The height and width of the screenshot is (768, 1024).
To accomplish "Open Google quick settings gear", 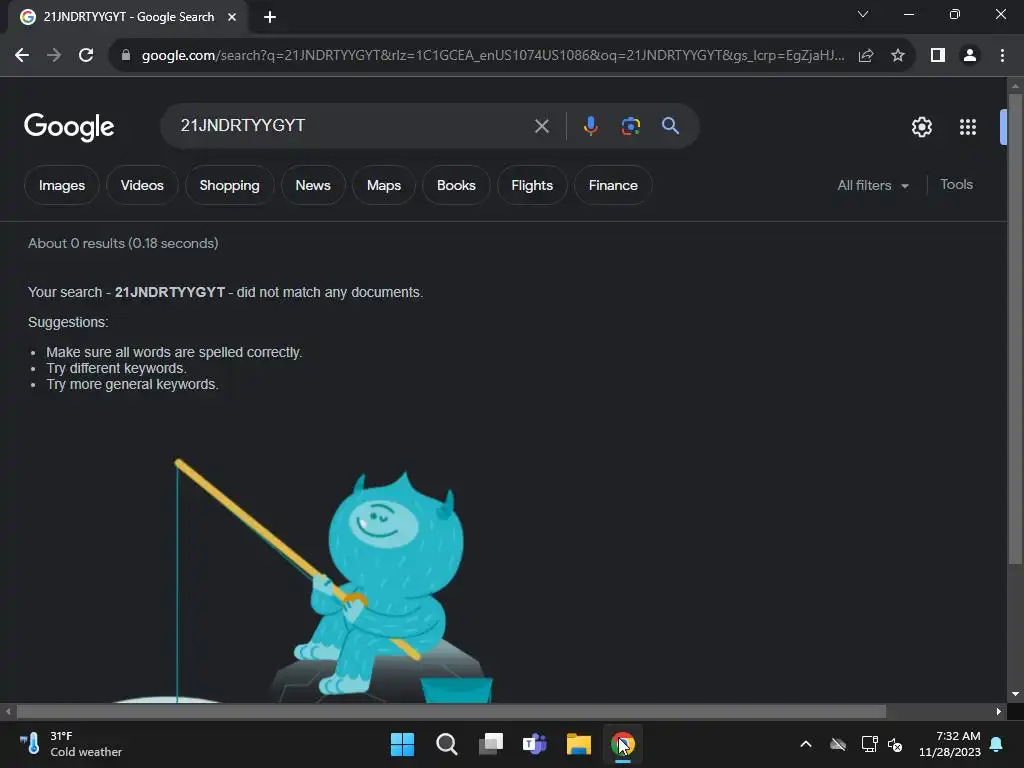I will pos(921,127).
